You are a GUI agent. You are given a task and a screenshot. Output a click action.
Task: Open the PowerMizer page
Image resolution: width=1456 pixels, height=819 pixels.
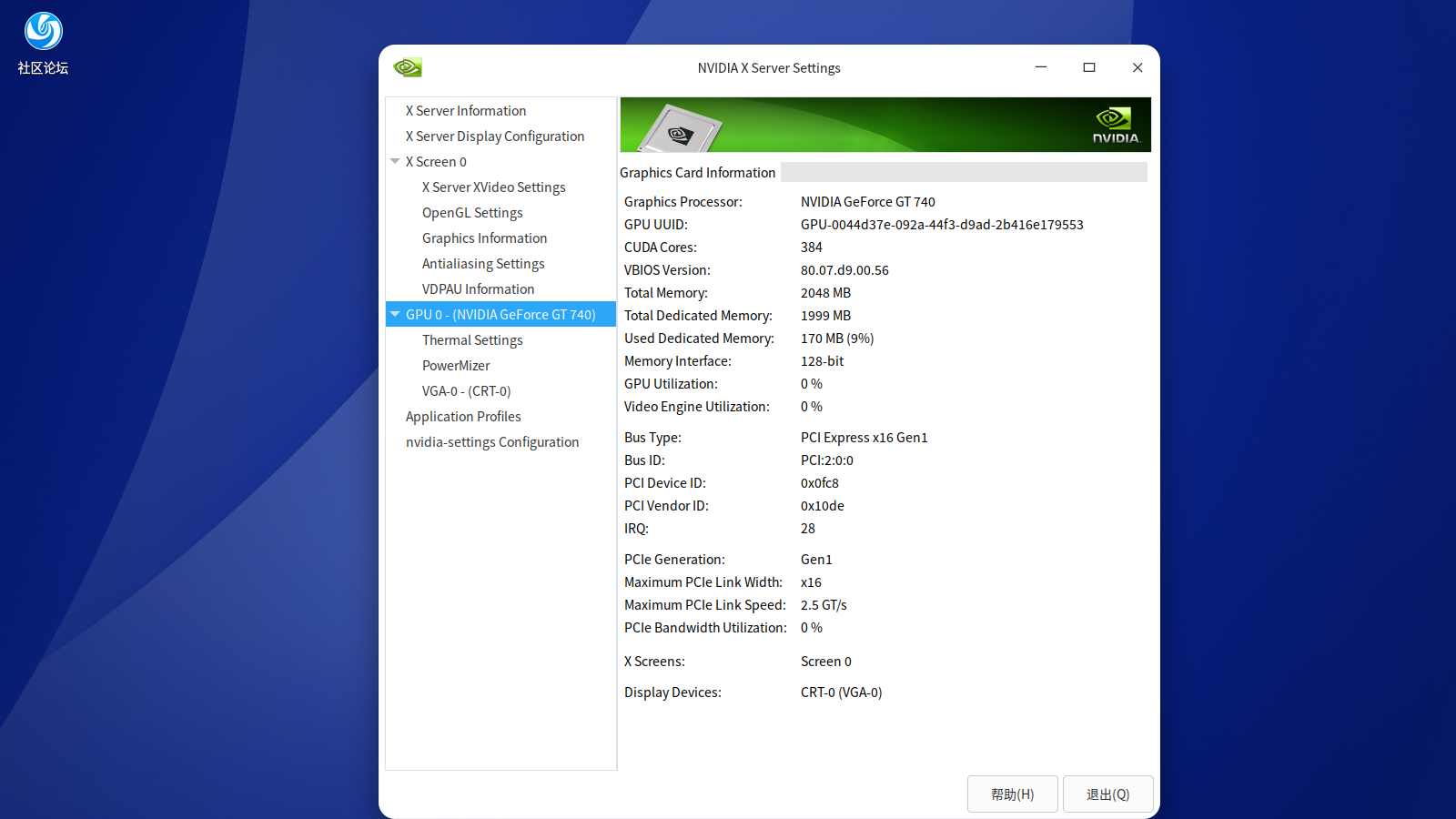tap(456, 366)
